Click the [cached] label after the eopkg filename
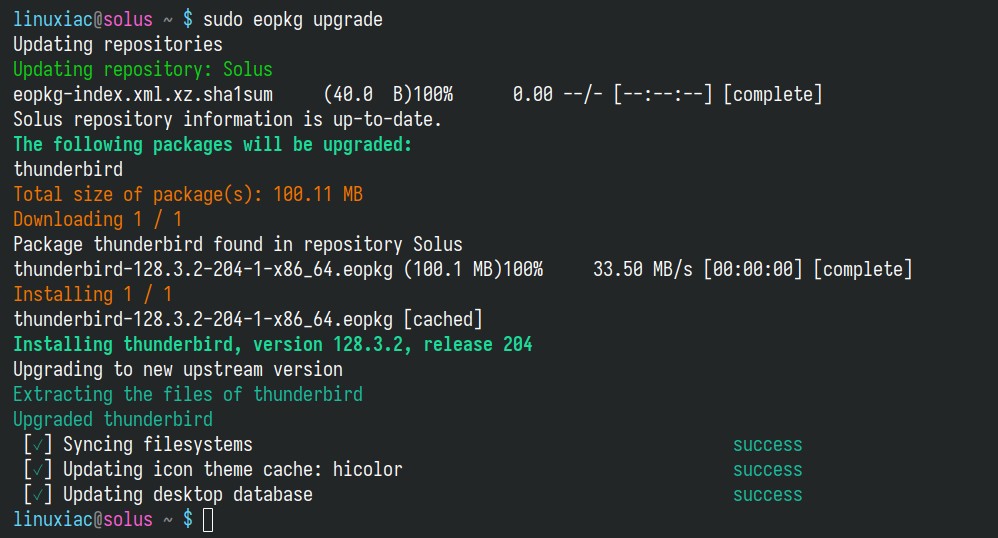Screen dimensions: 998x538 click(443, 319)
